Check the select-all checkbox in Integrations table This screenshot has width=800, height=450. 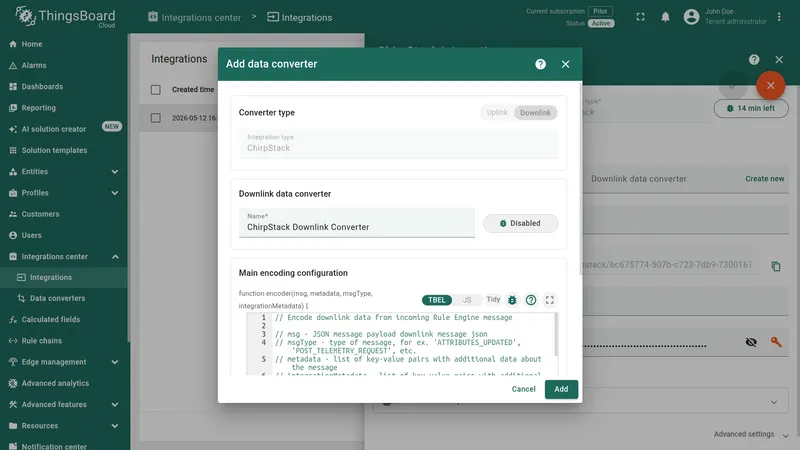click(156, 90)
